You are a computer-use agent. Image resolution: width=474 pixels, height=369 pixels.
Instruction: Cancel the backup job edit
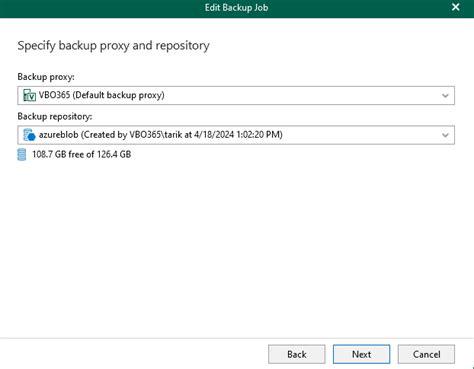(426, 354)
